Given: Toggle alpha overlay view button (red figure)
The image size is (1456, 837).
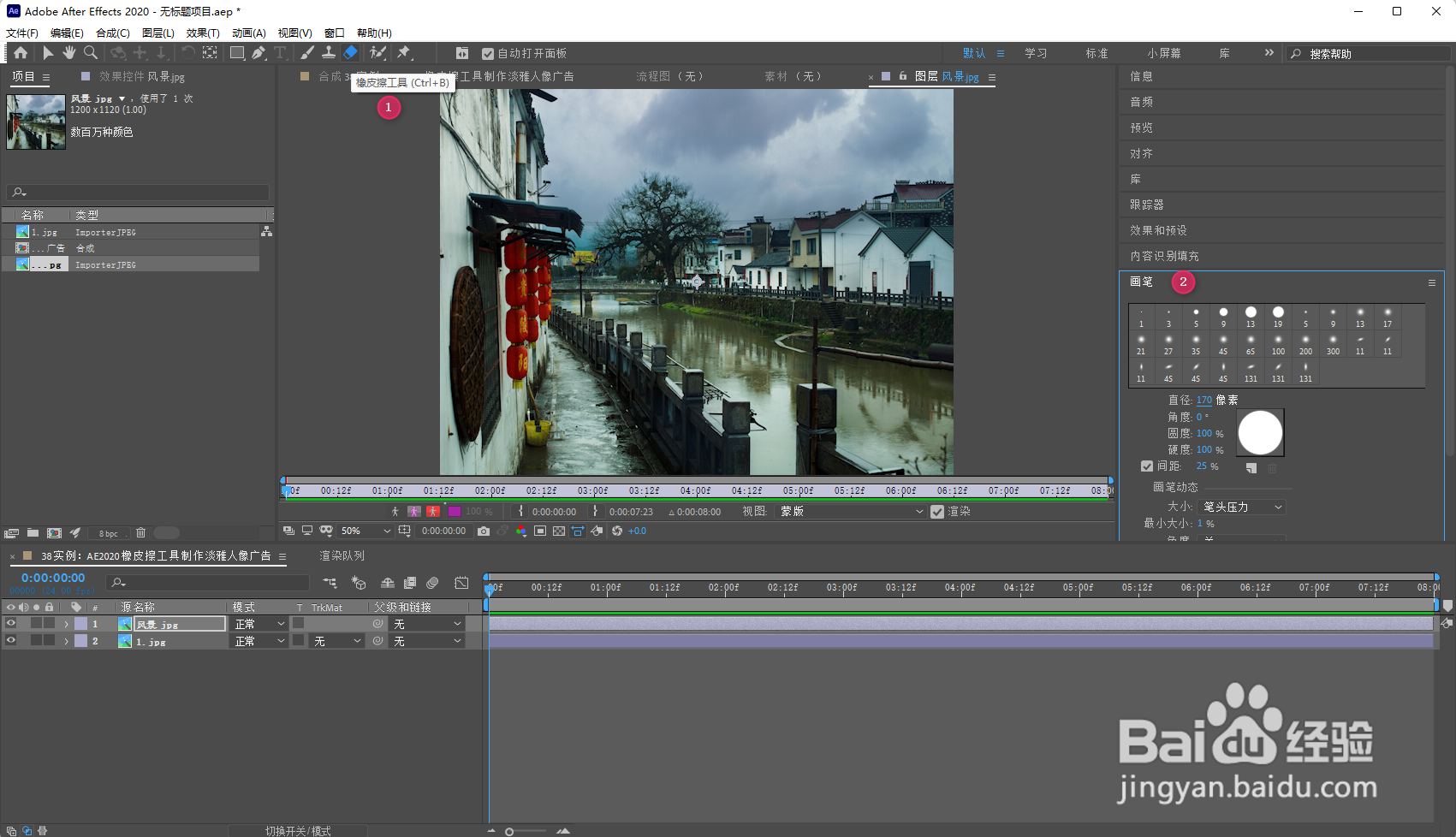Looking at the screenshot, I should point(433,512).
